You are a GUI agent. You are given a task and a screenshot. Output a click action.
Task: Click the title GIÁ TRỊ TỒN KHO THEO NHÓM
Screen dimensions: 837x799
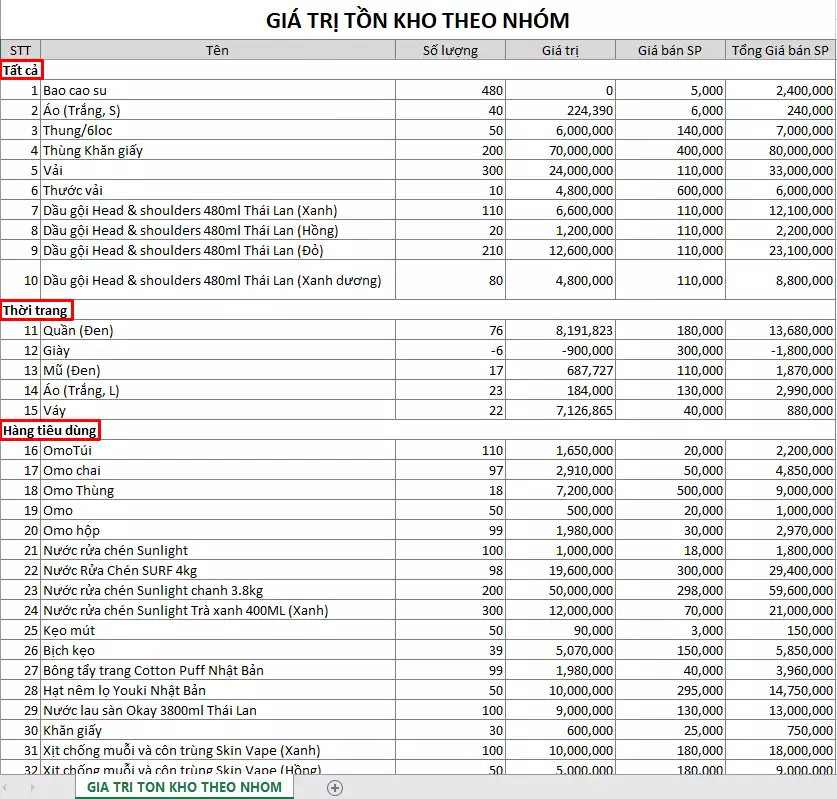(418, 20)
